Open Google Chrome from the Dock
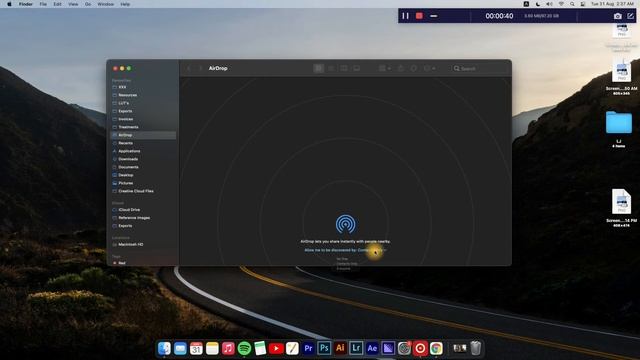Viewport: 640px width, 360px height. tap(436, 348)
